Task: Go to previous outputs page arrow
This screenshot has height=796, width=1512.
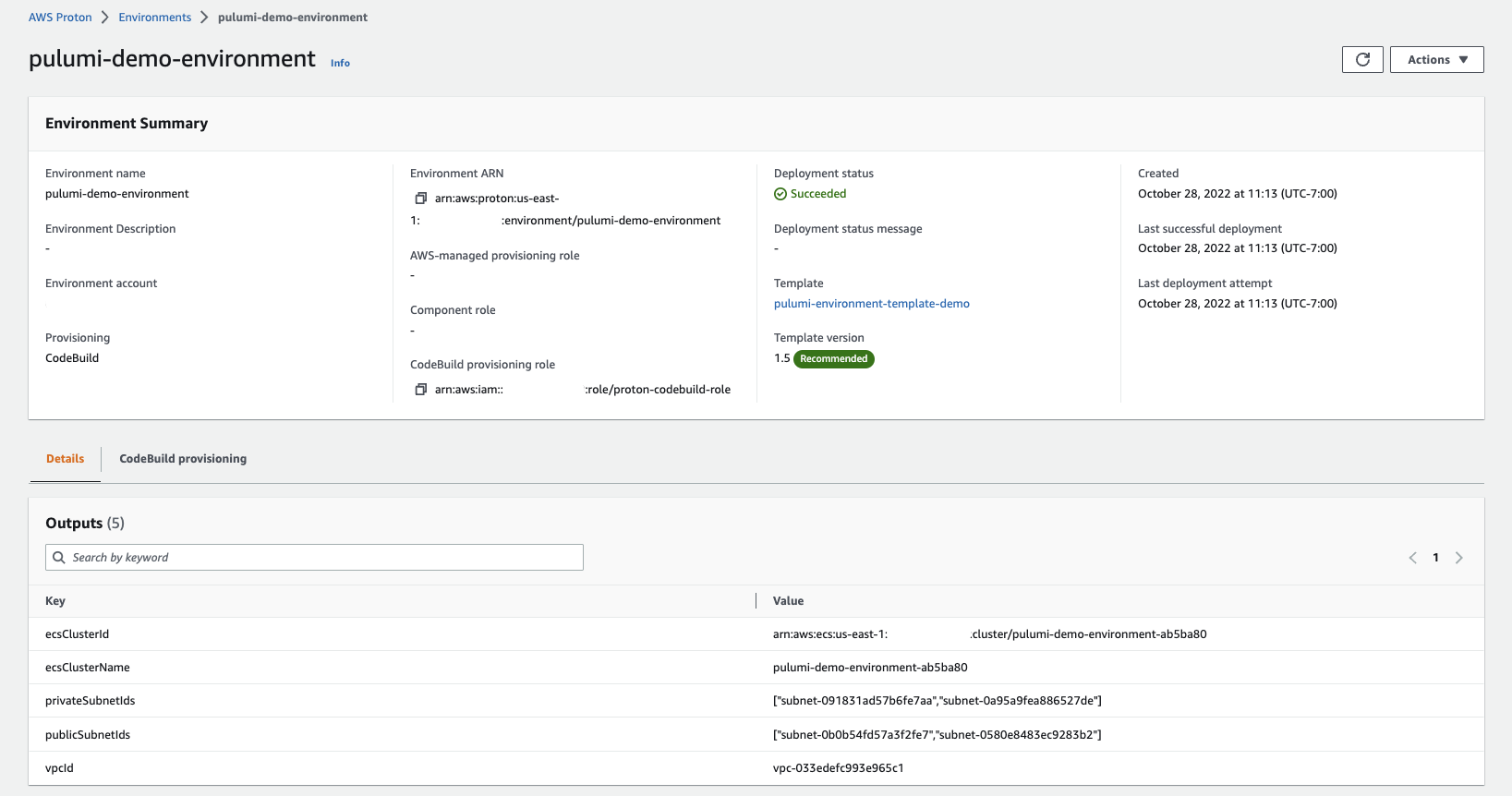Action: 1412,558
